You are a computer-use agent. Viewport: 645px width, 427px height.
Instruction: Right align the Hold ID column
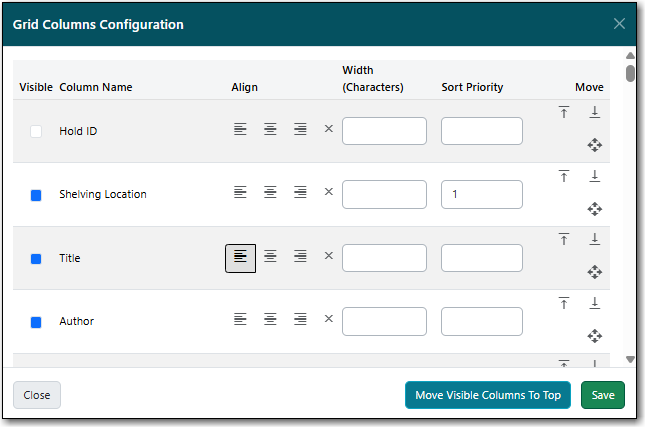300,129
